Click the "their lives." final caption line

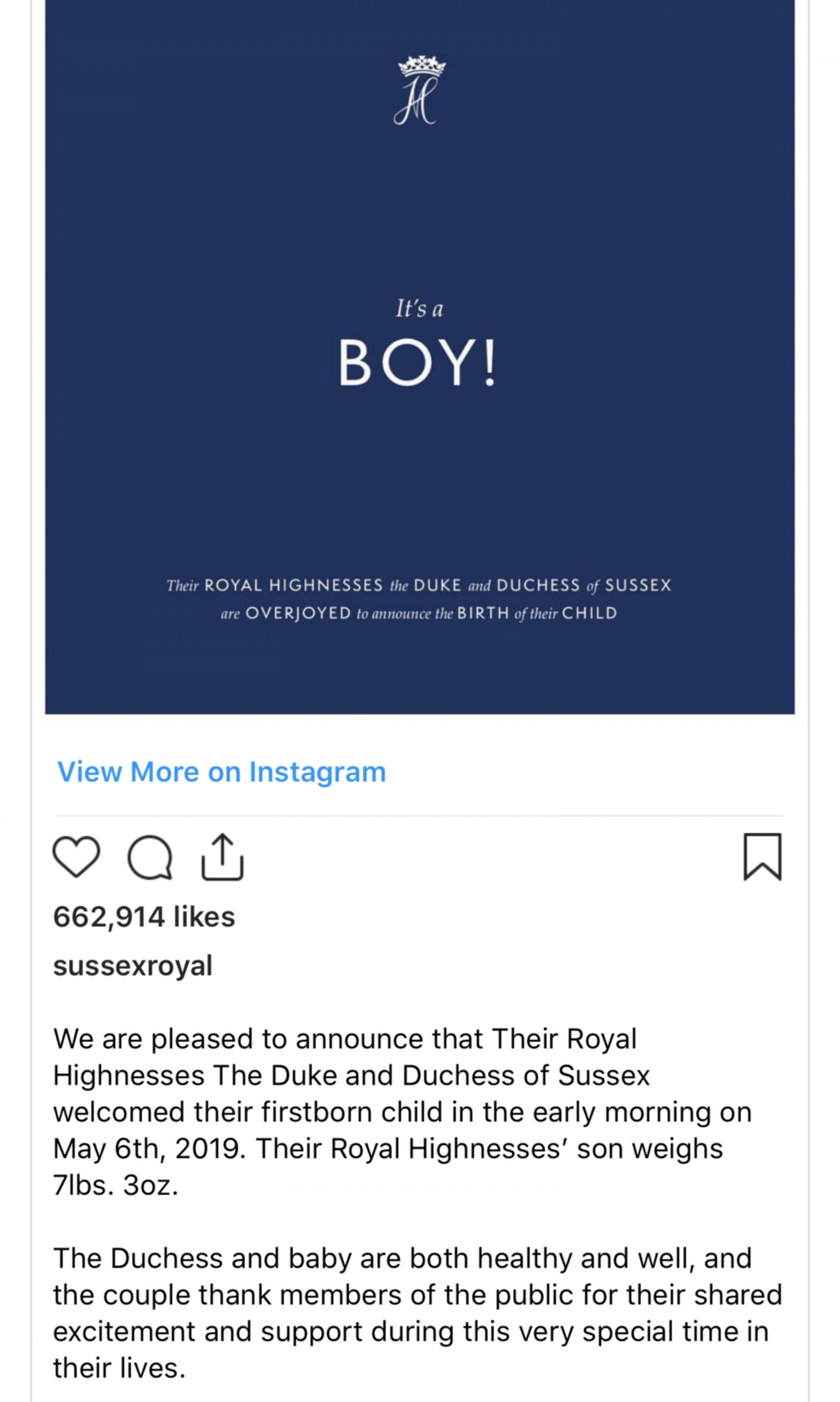click(x=119, y=1368)
